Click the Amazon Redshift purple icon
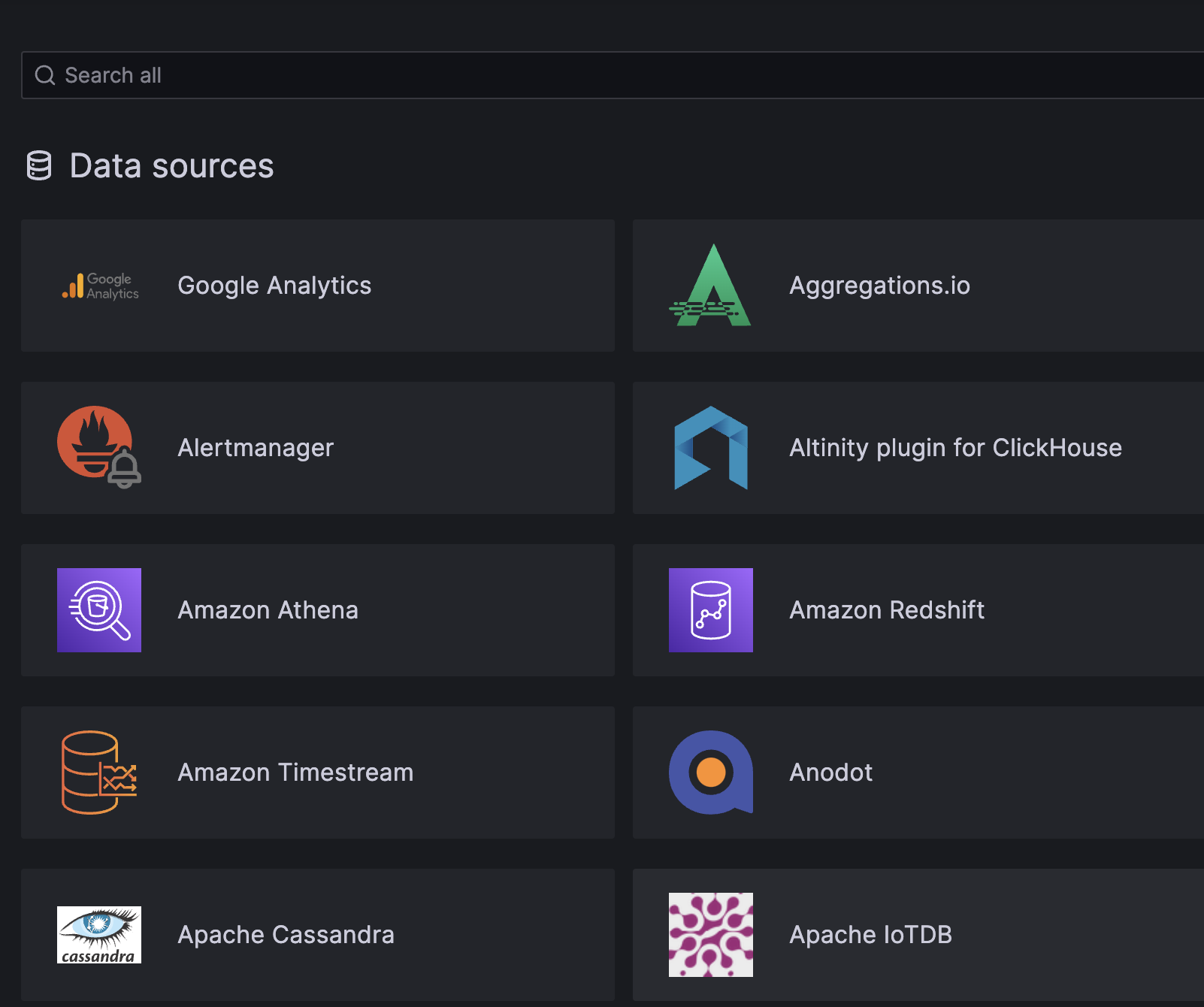 tap(711, 610)
